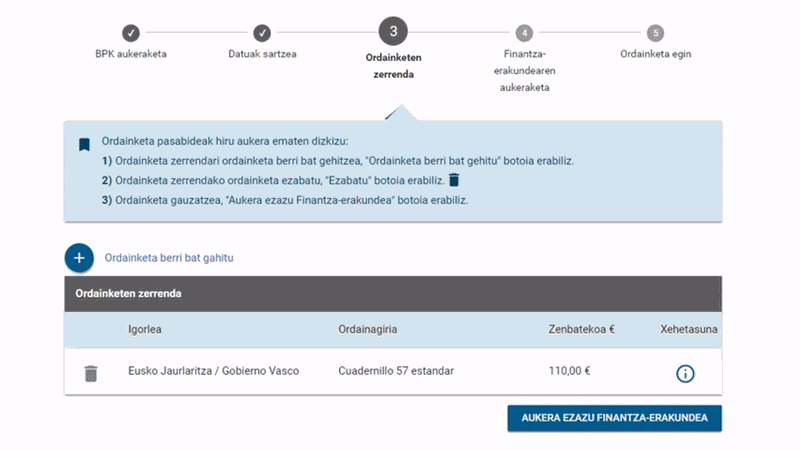This screenshot has width=800, height=451.
Task: Go to step 4 numbered circle
Action: pos(524,33)
